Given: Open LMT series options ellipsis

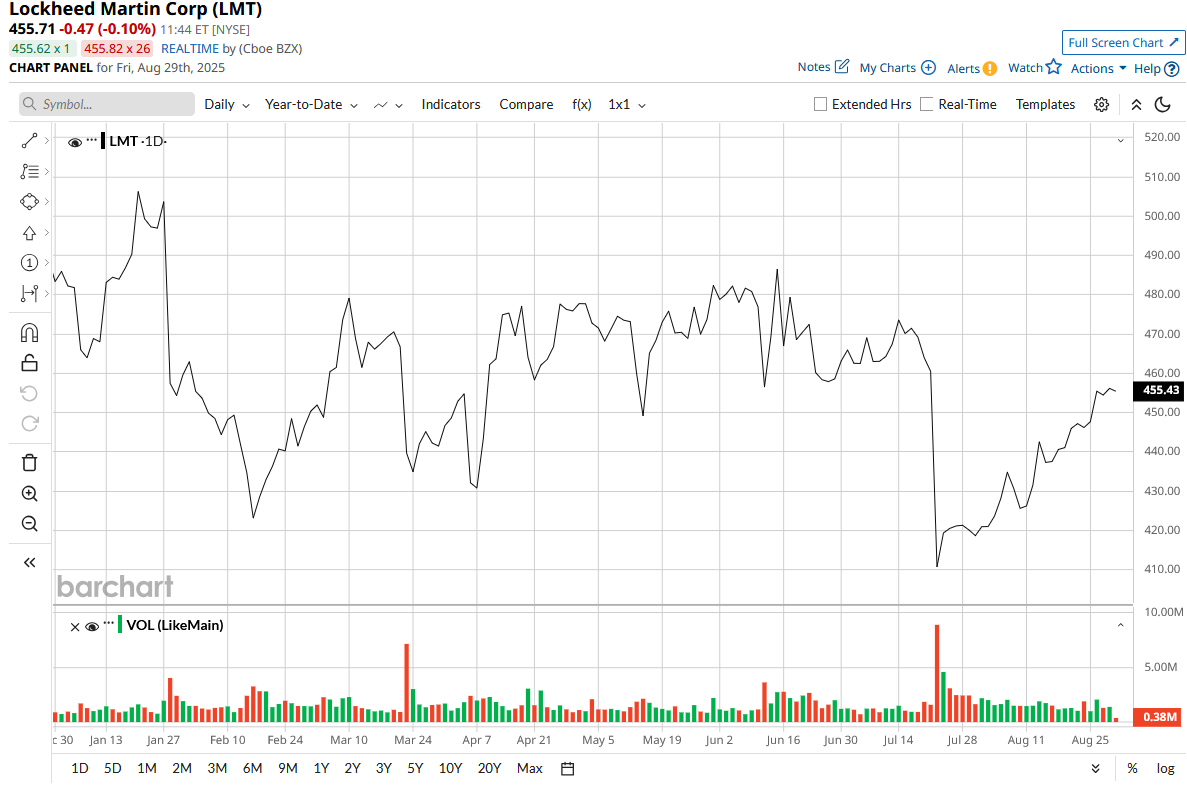Looking at the screenshot, I should (x=92, y=139).
